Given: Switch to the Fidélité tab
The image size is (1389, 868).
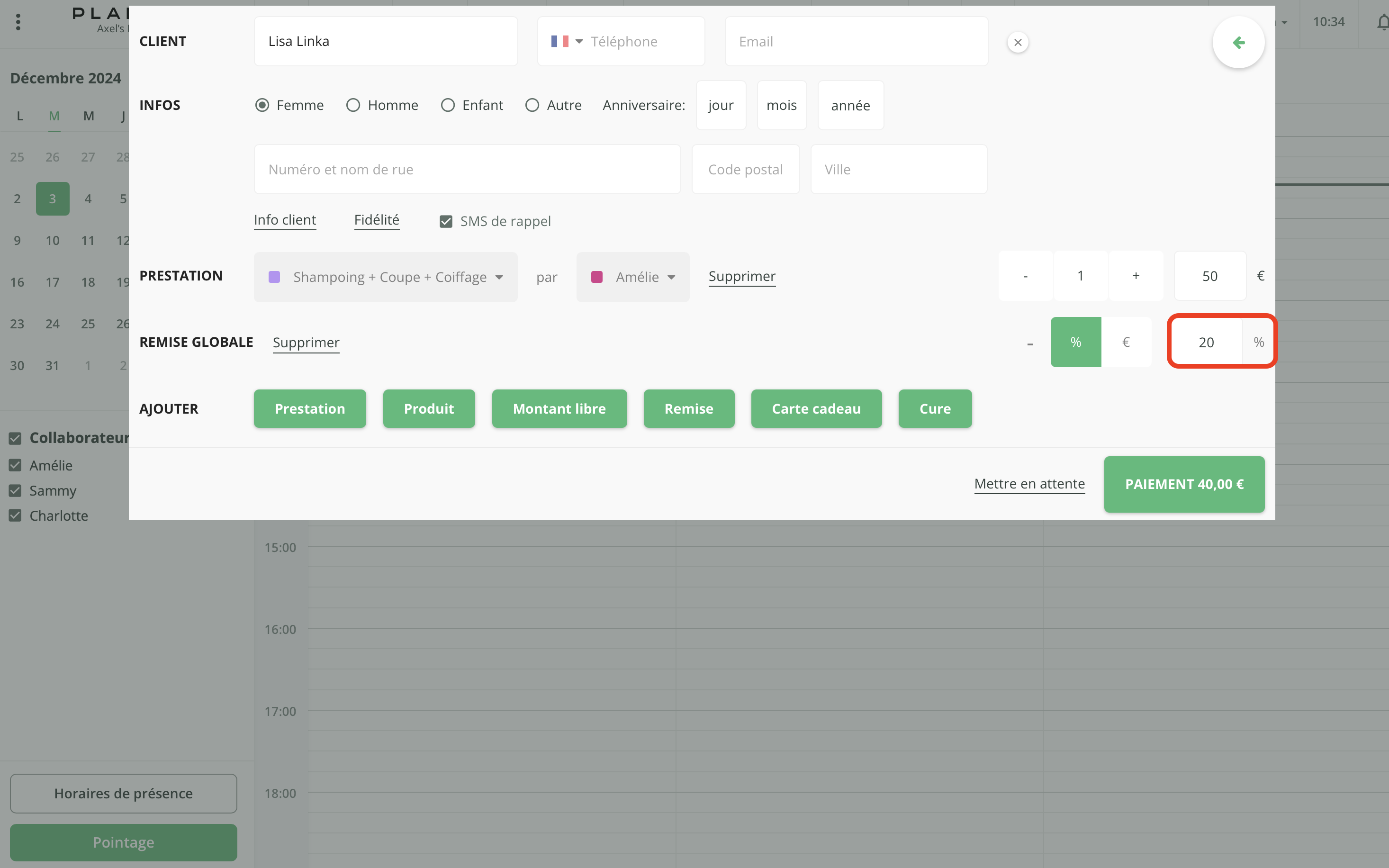Looking at the screenshot, I should click(x=377, y=219).
